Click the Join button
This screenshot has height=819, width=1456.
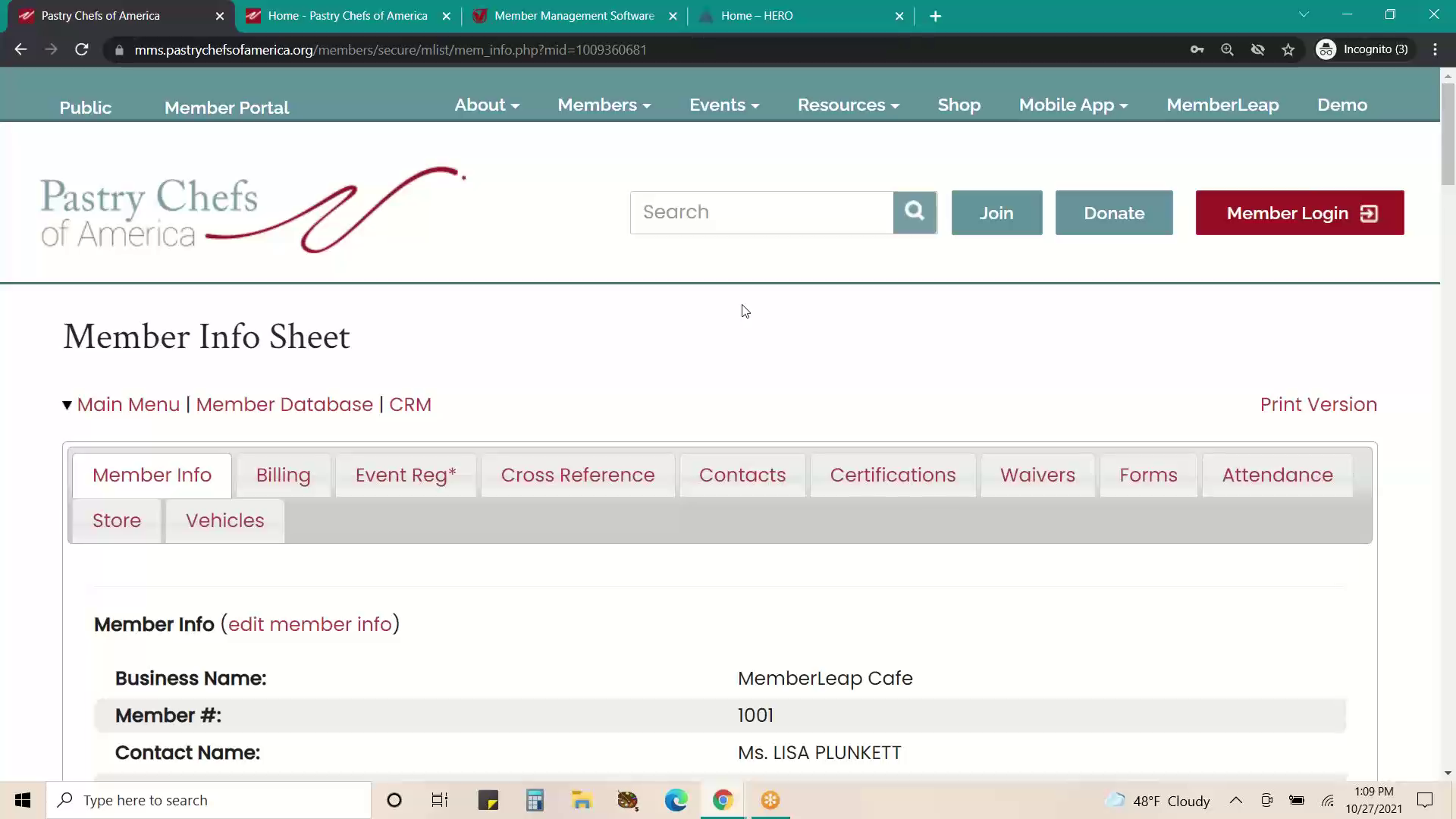click(x=996, y=213)
